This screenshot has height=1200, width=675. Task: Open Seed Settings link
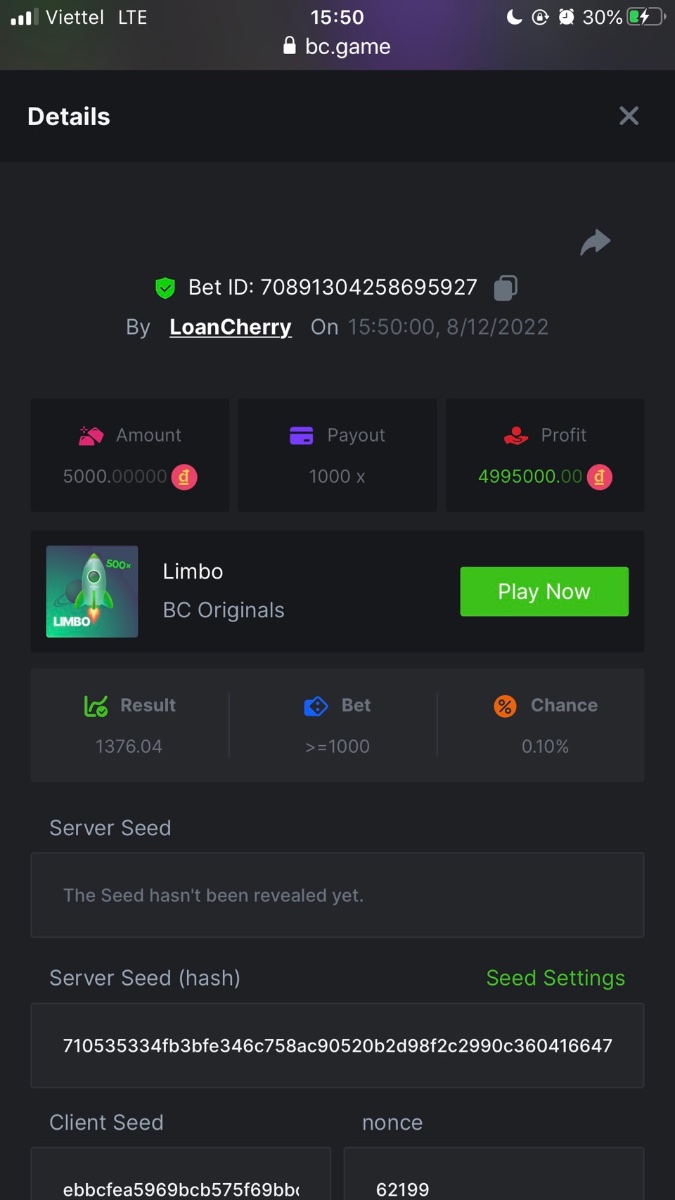pos(555,978)
